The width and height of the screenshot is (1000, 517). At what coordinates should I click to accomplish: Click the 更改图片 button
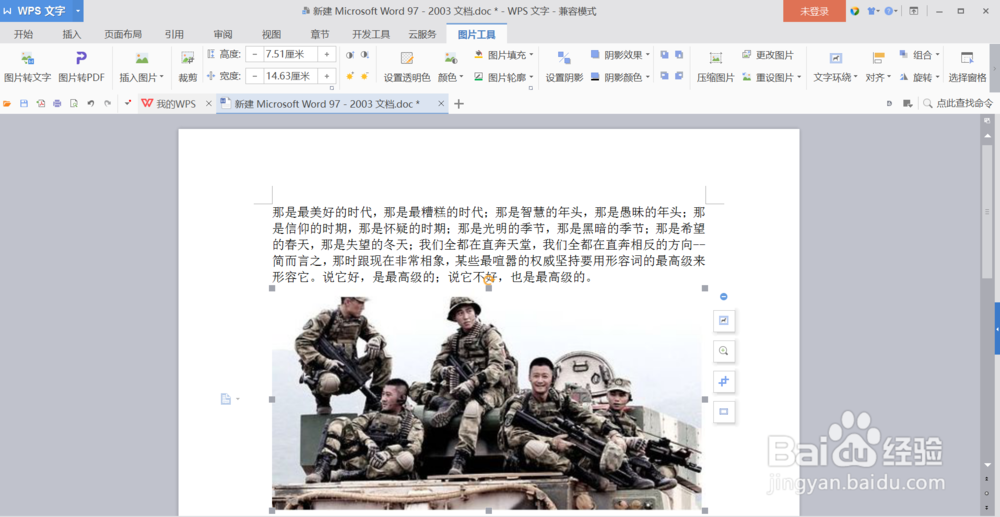pos(767,55)
